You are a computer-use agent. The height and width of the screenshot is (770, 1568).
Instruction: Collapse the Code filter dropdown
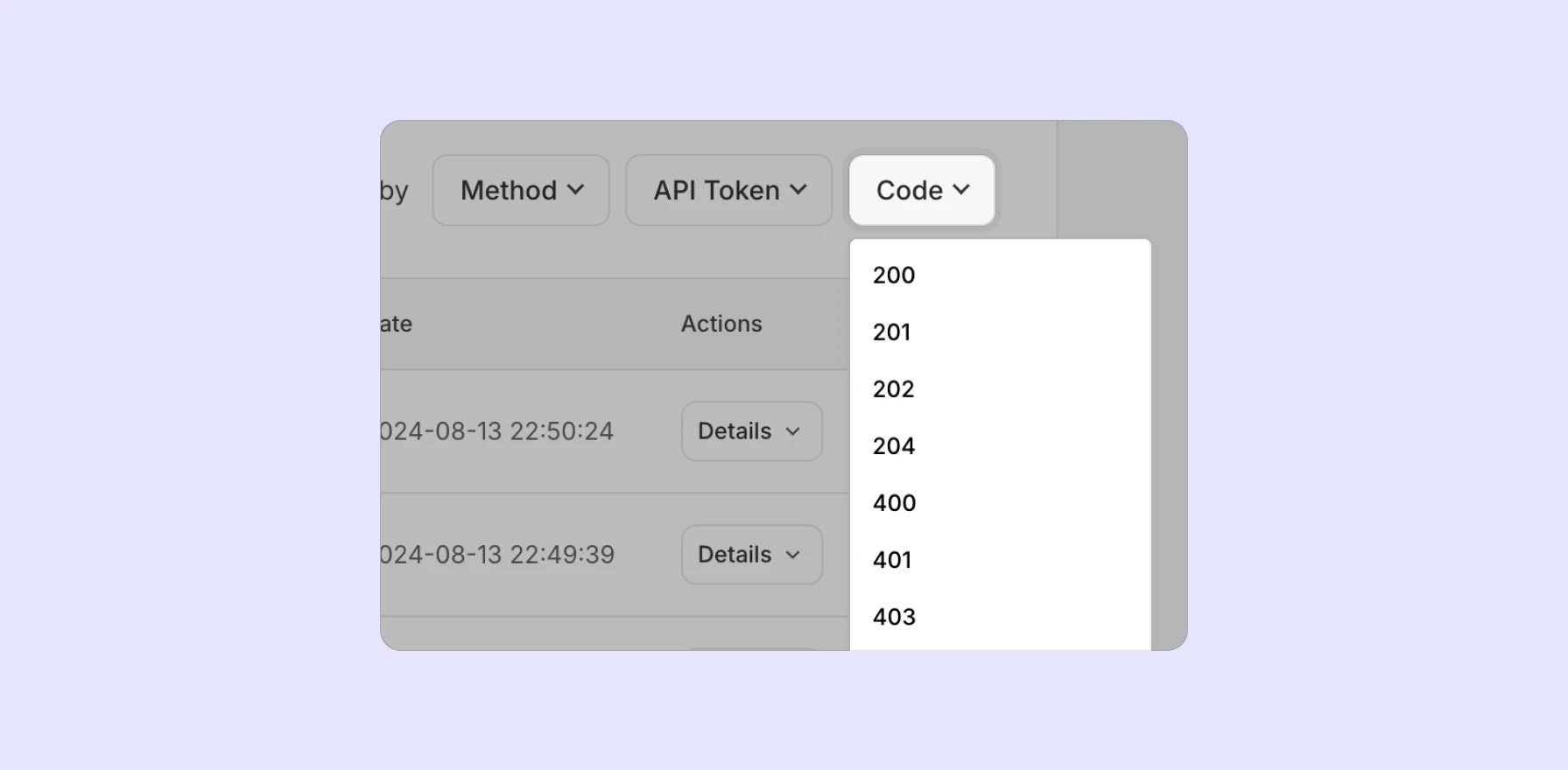[x=921, y=190]
